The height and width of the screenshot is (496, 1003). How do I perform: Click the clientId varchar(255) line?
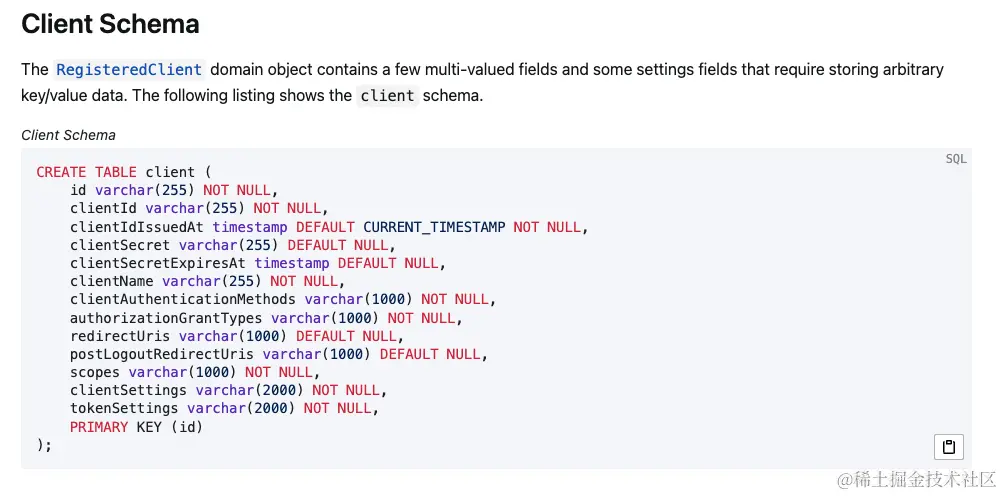coord(196,208)
